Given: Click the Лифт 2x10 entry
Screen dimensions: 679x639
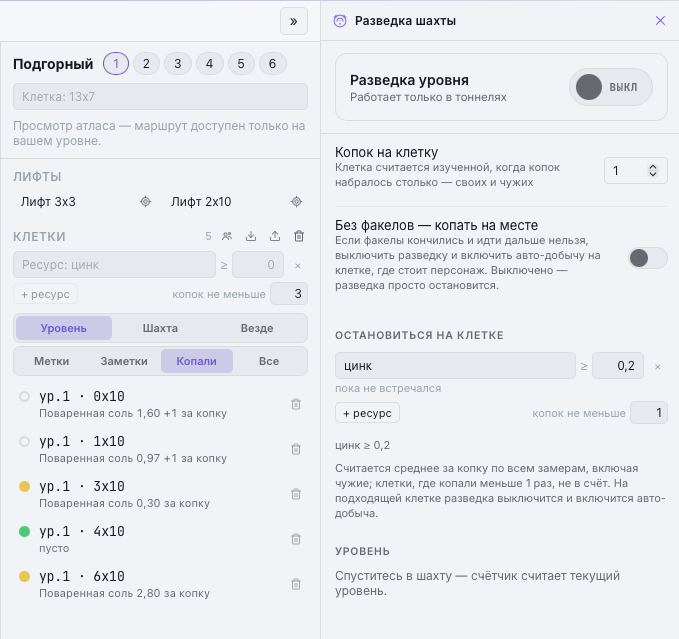Looking at the screenshot, I should (x=201, y=202).
